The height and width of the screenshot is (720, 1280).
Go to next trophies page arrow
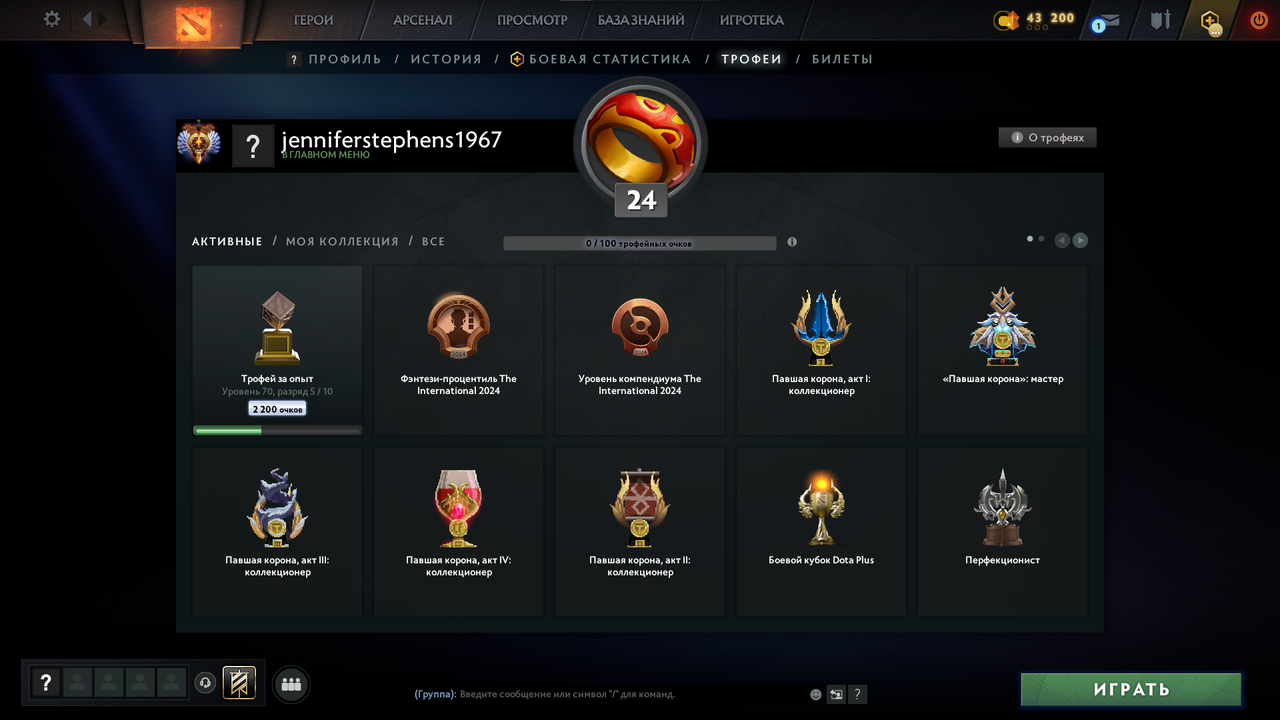tap(1080, 240)
